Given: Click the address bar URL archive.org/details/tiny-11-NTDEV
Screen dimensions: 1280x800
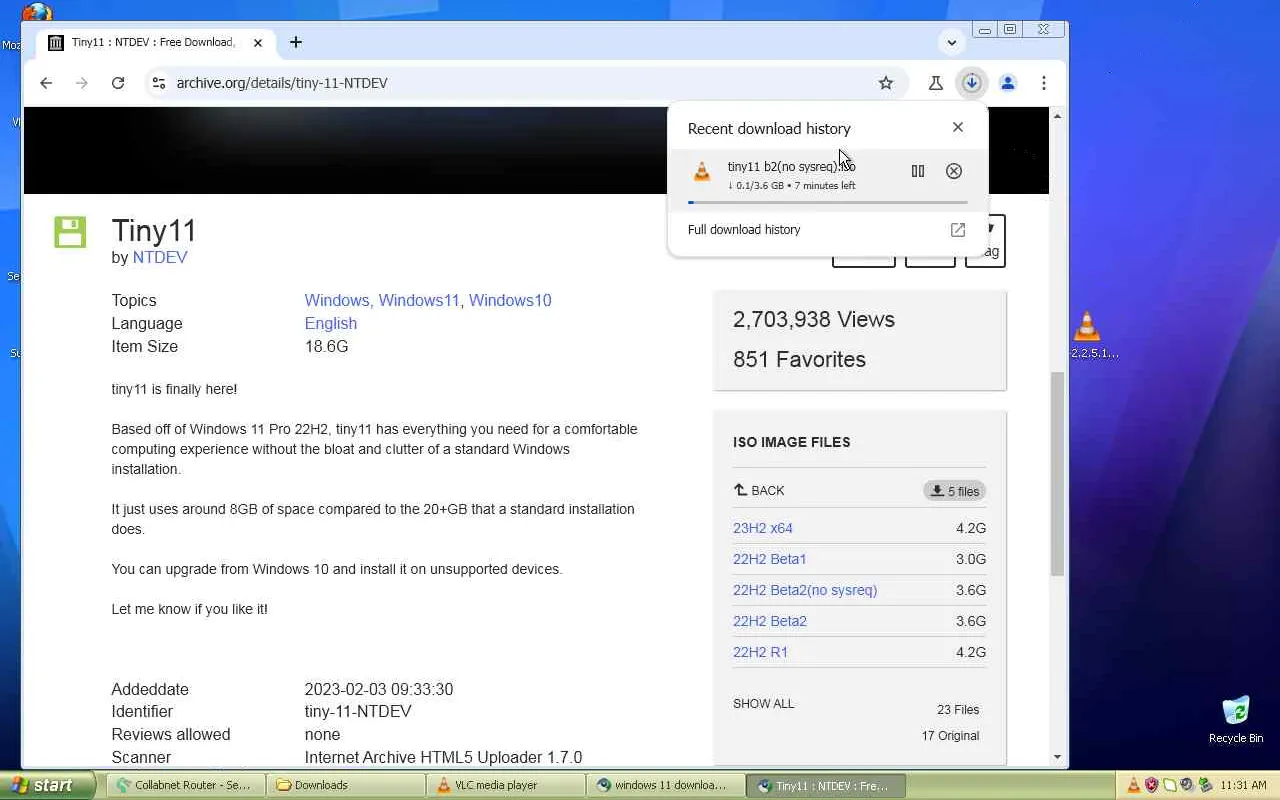Looking at the screenshot, I should coord(282,83).
